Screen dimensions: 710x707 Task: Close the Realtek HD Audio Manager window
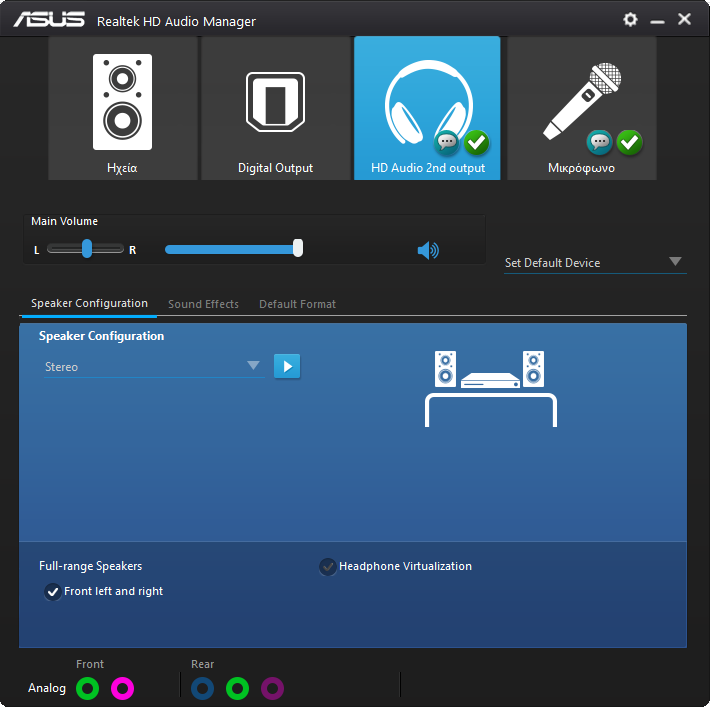point(684,19)
